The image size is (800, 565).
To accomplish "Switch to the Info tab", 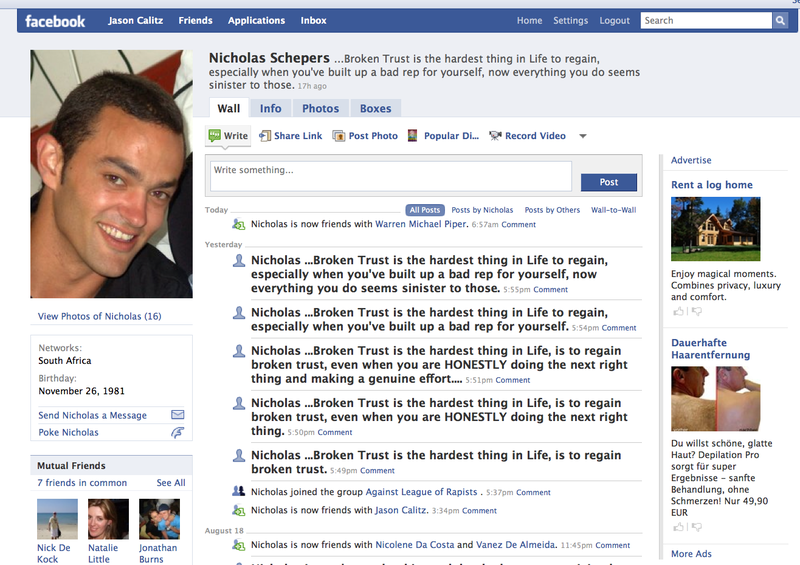I will [x=270, y=108].
